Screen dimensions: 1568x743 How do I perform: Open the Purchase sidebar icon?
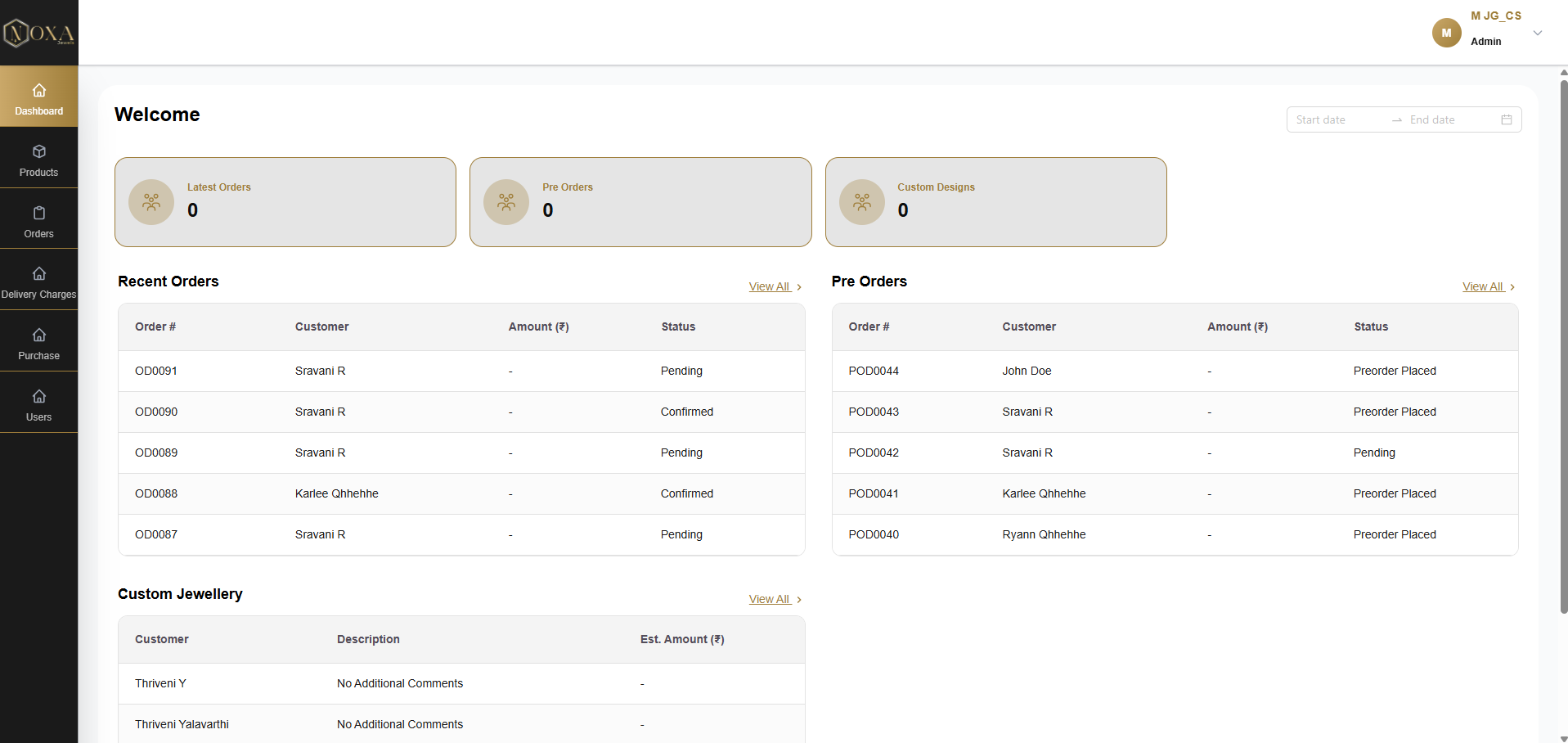(38, 335)
